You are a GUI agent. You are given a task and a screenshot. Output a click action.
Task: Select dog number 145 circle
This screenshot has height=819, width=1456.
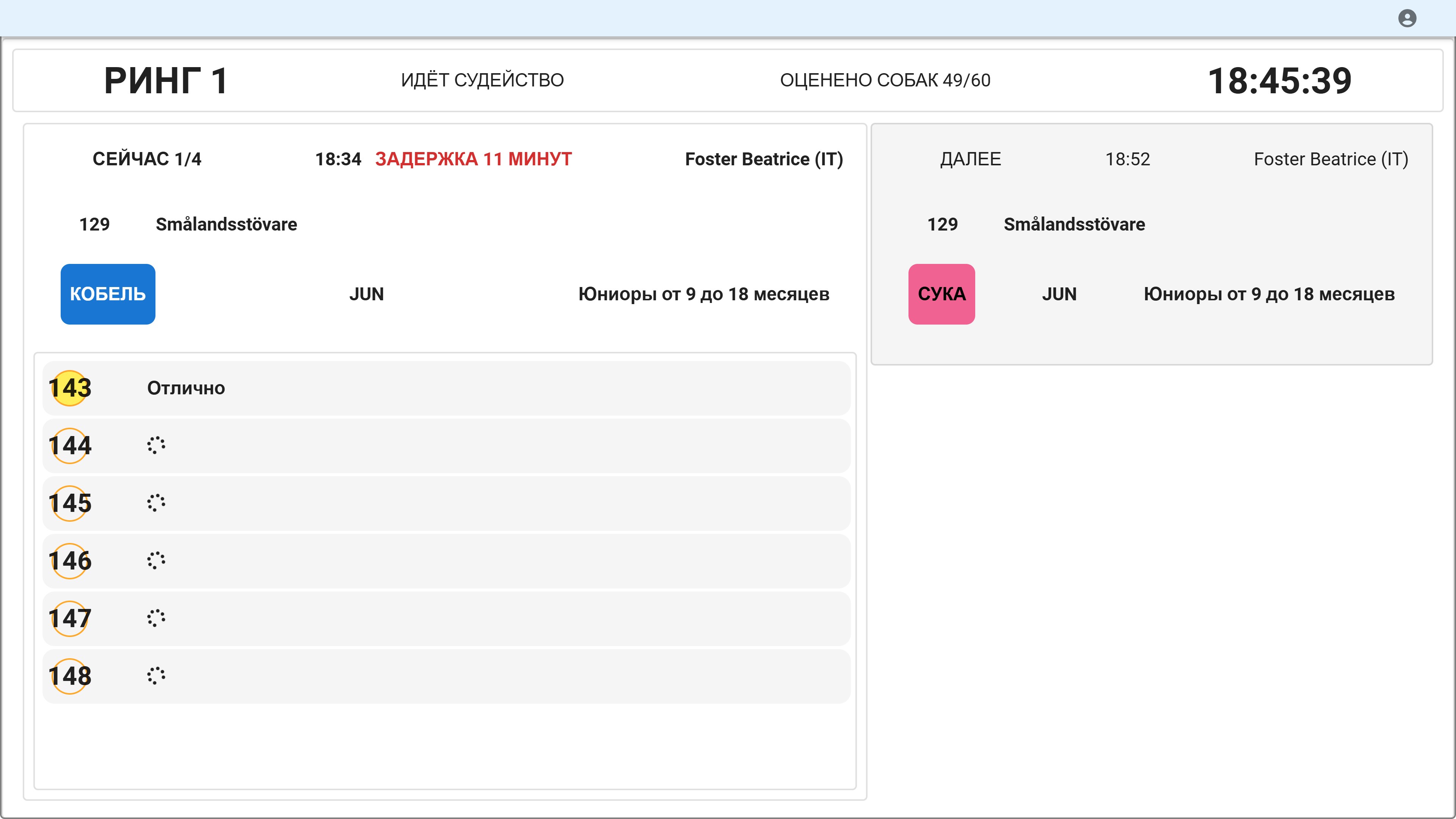pyautogui.click(x=69, y=504)
